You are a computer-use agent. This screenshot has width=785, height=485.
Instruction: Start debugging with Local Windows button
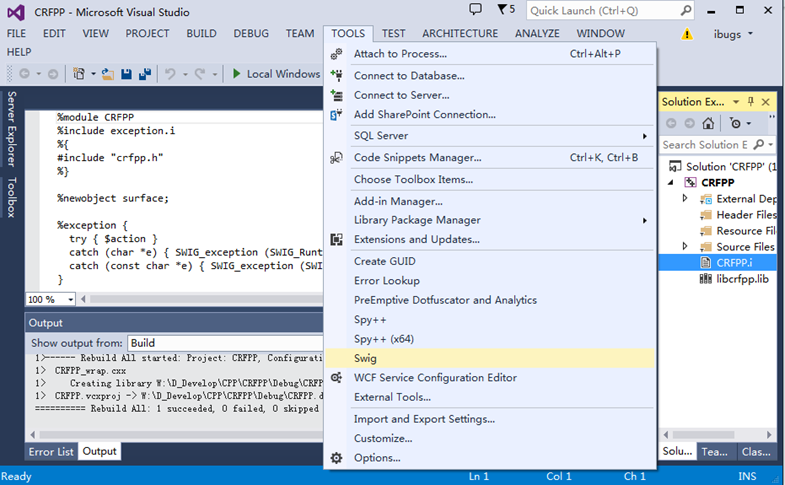(276, 74)
